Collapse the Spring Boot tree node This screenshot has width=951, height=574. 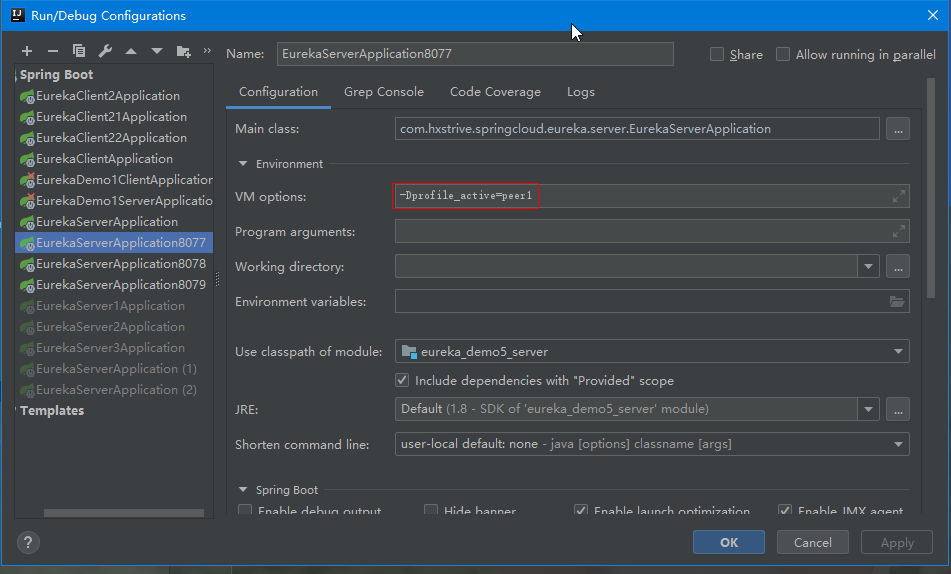pos(16,75)
